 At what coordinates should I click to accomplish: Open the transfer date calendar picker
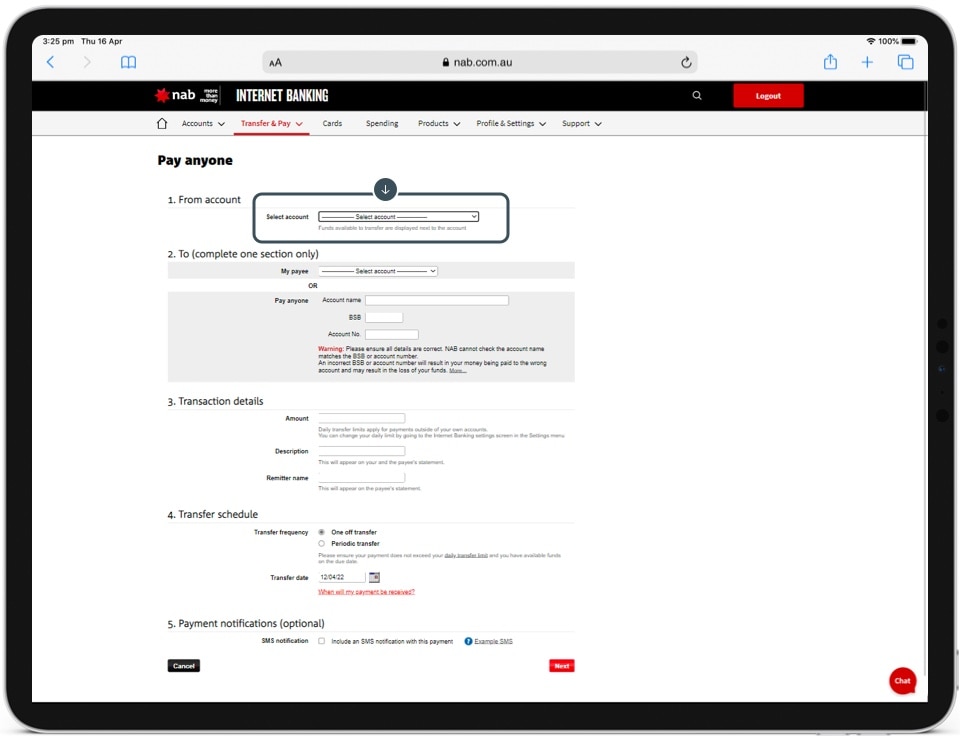[x=374, y=578]
